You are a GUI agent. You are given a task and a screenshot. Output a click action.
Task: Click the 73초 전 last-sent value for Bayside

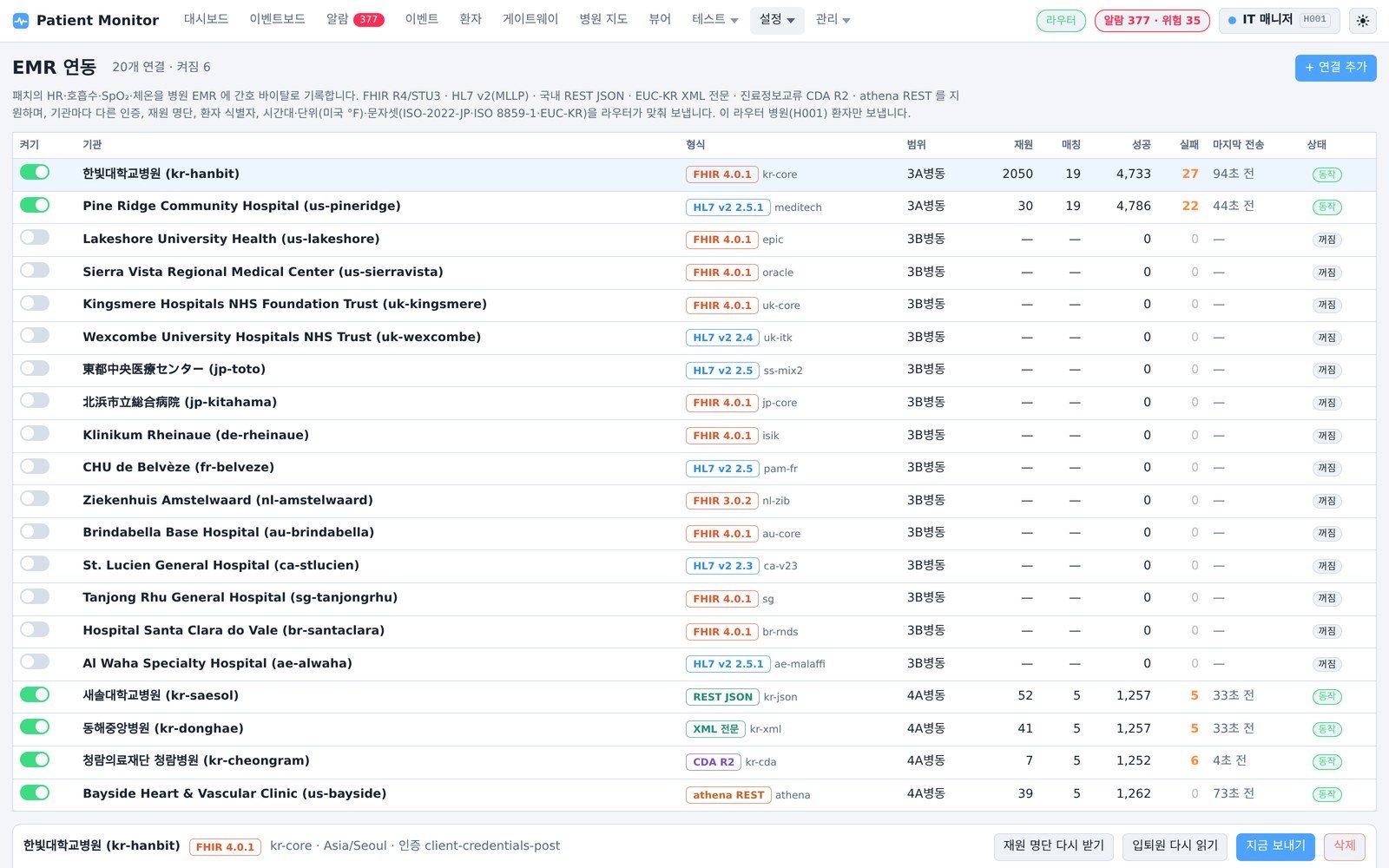click(x=1233, y=793)
